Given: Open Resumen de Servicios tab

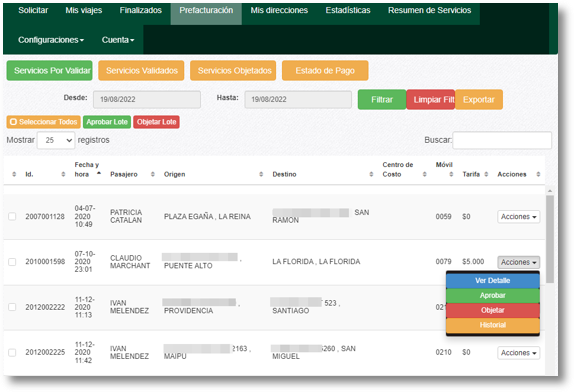Looking at the screenshot, I should (x=429, y=10).
